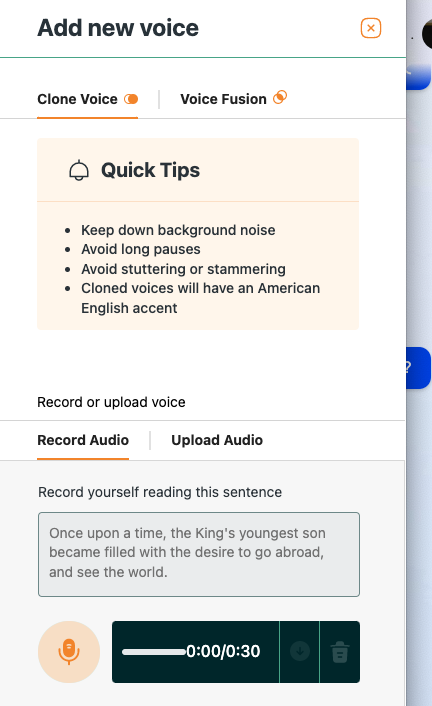Click the dark avatar circle at top right

[427, 34]
